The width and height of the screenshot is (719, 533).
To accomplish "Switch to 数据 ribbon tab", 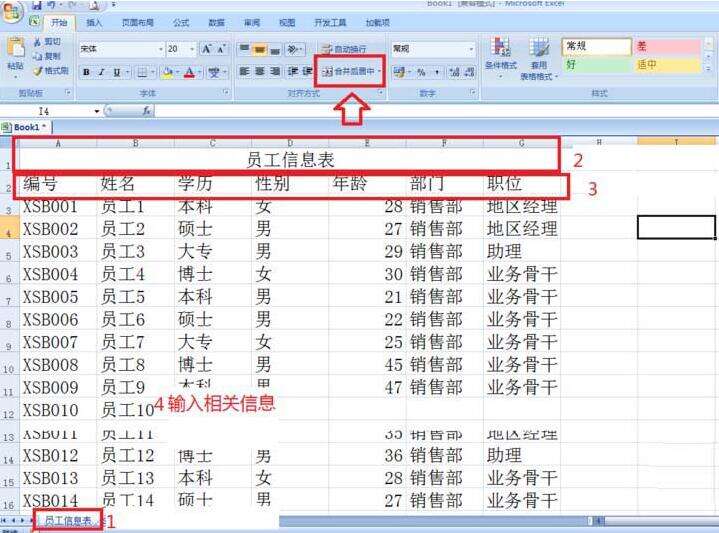I will click(216, 22).
